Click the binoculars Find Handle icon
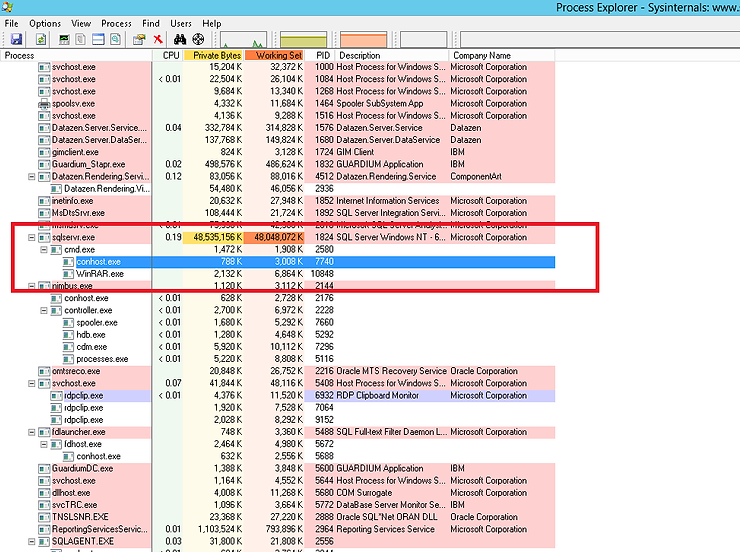The height and width of the screenshot is (552, 740). (x=180, y=39)
